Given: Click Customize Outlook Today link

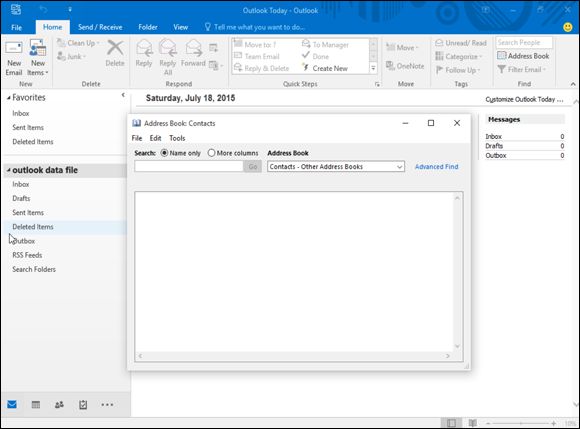Looking at the screenshot, I should 524,99.
